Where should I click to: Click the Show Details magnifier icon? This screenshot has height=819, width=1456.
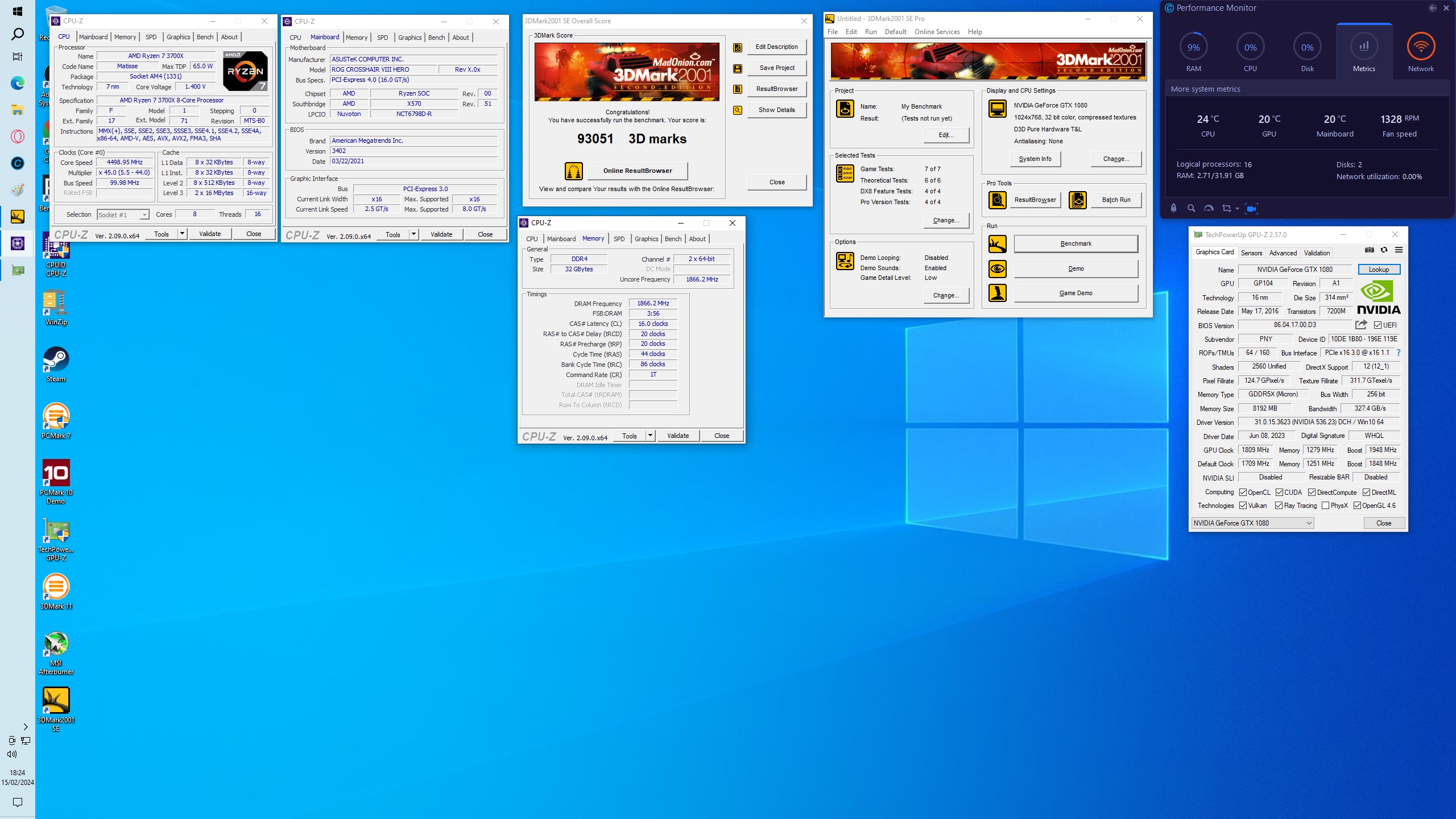click(738, 110)
